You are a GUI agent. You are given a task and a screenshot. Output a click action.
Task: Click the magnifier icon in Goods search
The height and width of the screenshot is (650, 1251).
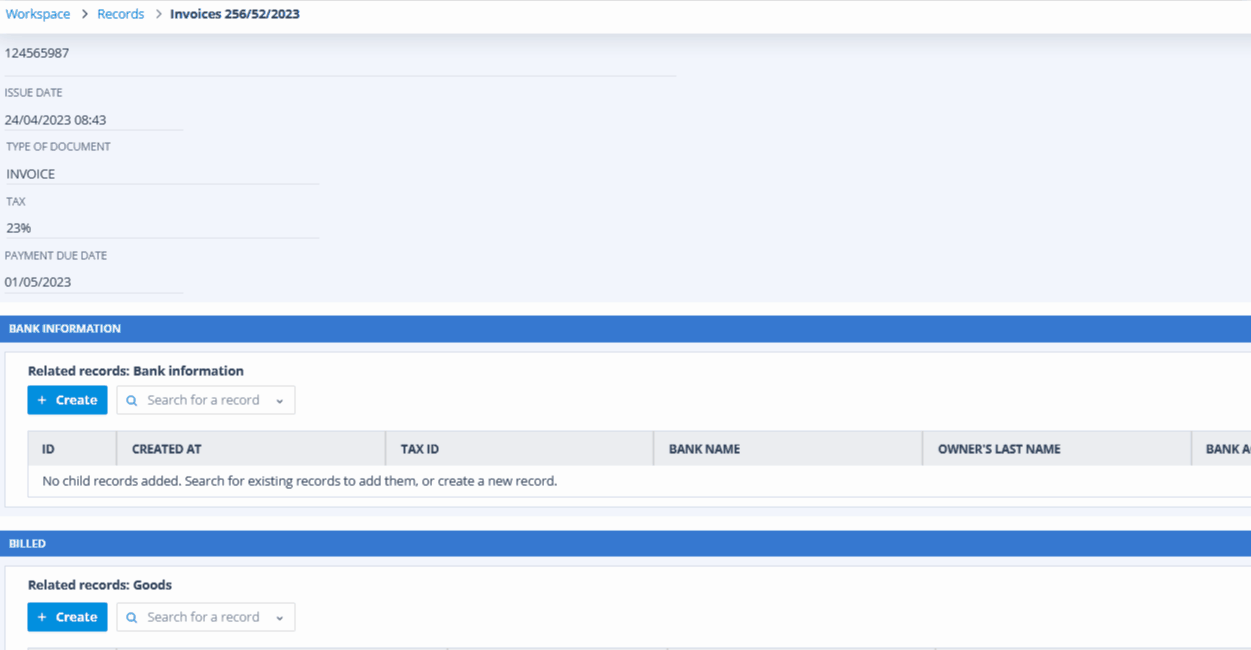pos(132,618)
